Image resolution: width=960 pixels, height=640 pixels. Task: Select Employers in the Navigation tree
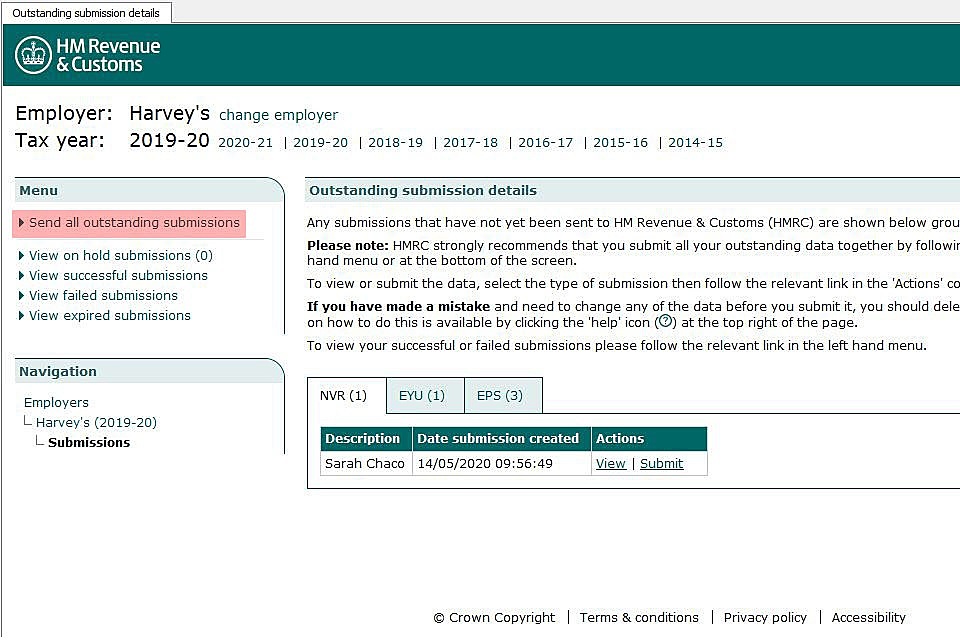[x=56, y=403]
